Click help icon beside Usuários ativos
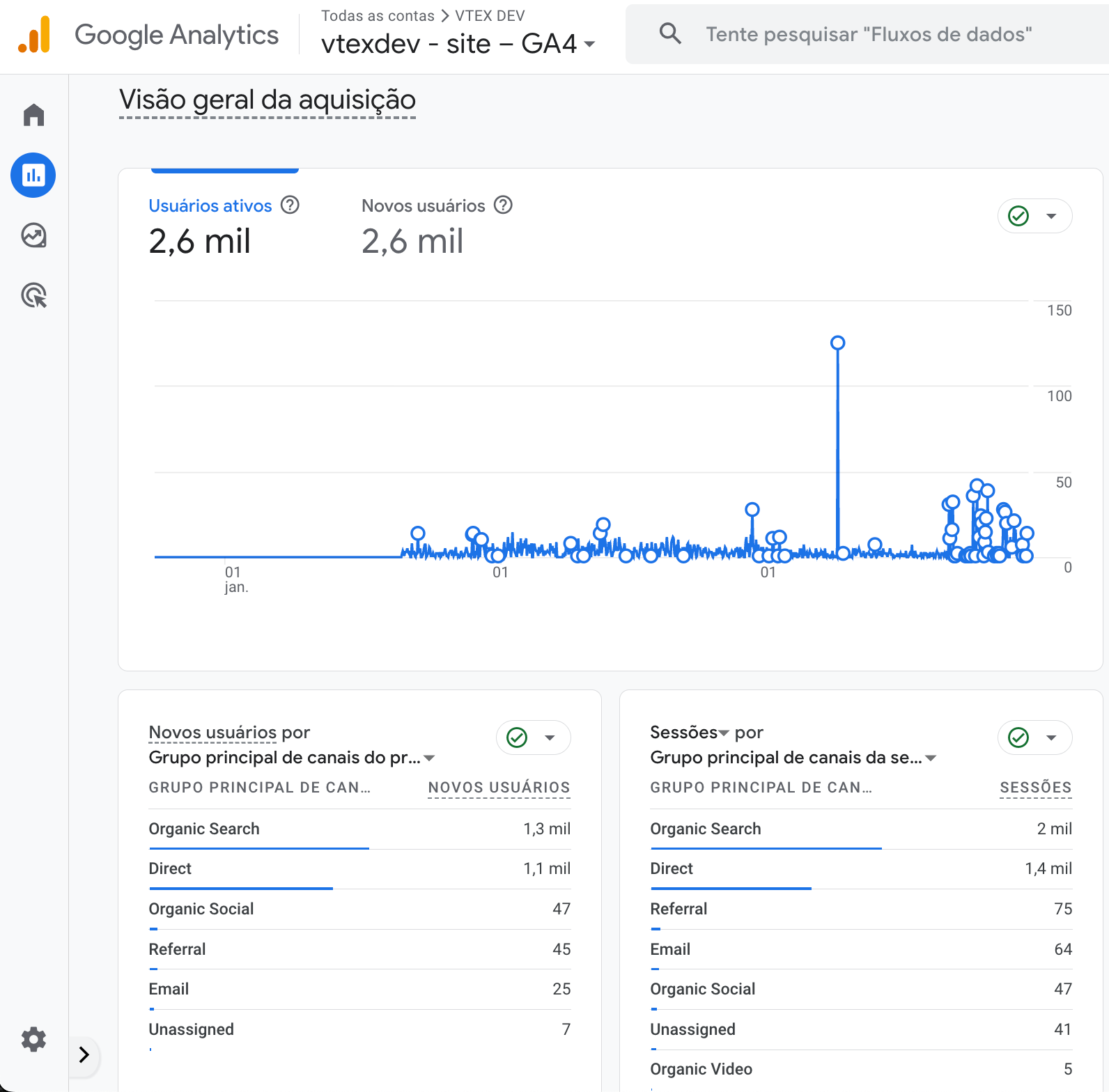Image resolution: width=1109 pixels, height=1092 pixels. tap(290, 205)
